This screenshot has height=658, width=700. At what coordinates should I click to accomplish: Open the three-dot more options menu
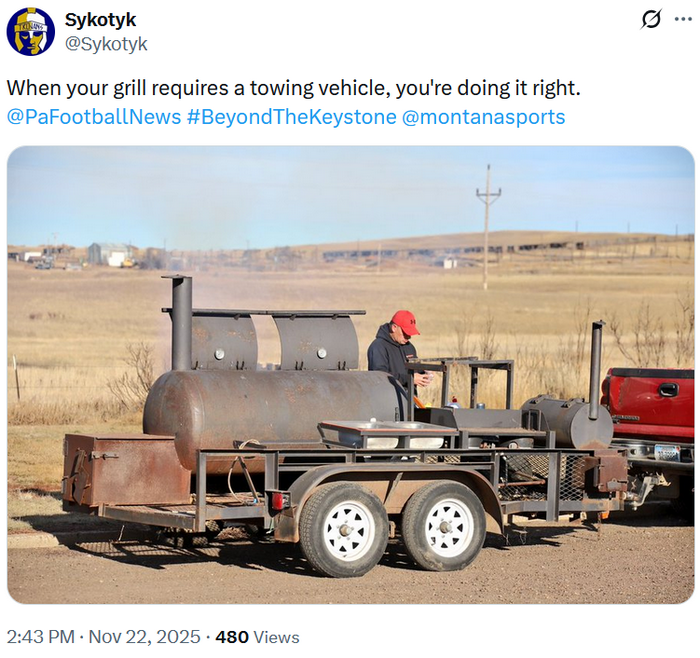pos(683,20)
